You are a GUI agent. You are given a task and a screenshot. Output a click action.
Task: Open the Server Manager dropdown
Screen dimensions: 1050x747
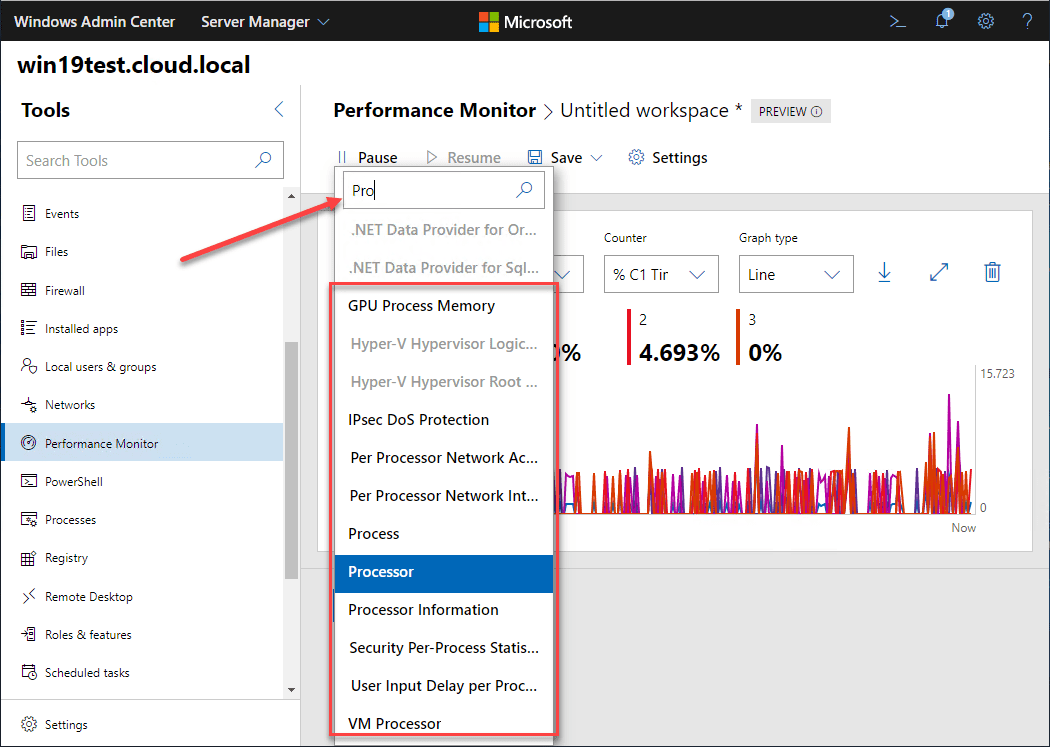(265, 21)
